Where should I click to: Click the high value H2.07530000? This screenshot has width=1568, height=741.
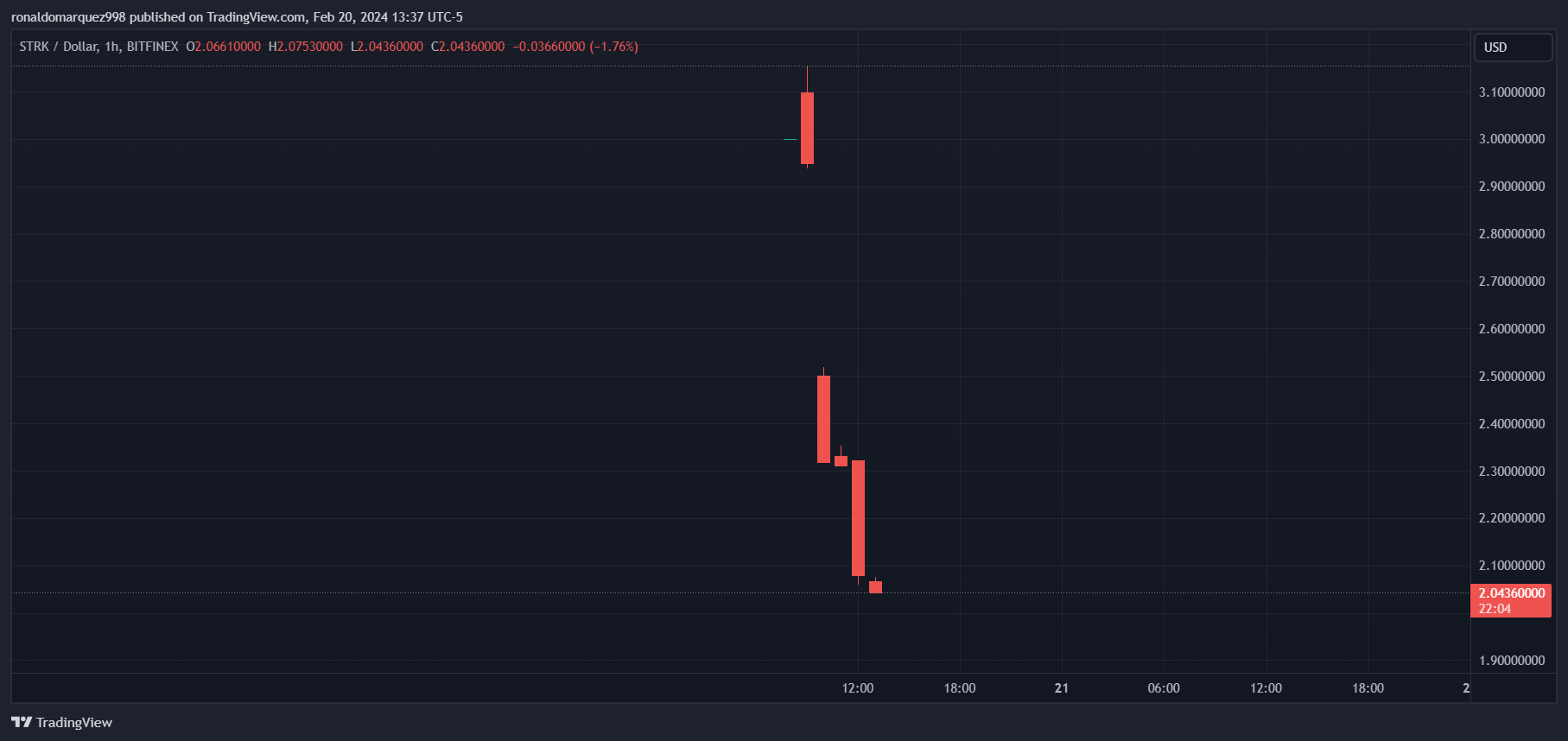click(306, 47)
